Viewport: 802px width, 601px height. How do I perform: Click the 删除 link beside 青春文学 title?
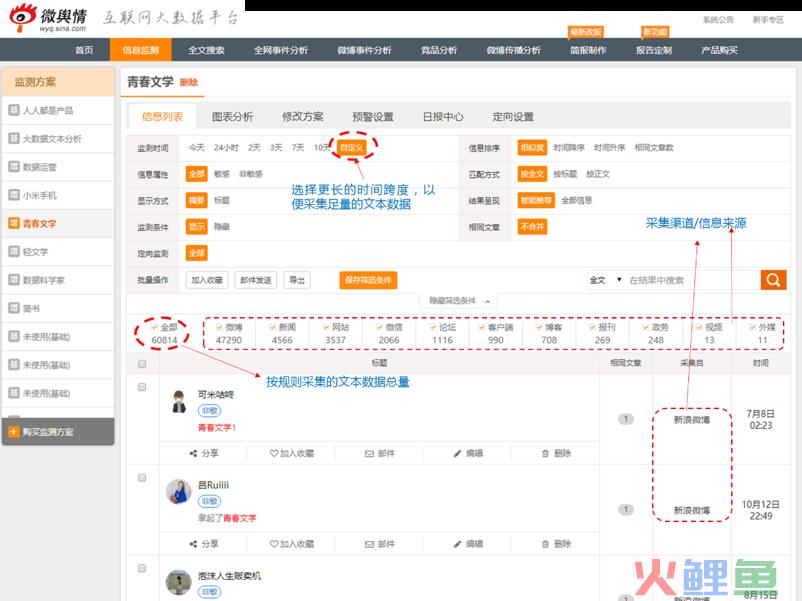point(189,82)
